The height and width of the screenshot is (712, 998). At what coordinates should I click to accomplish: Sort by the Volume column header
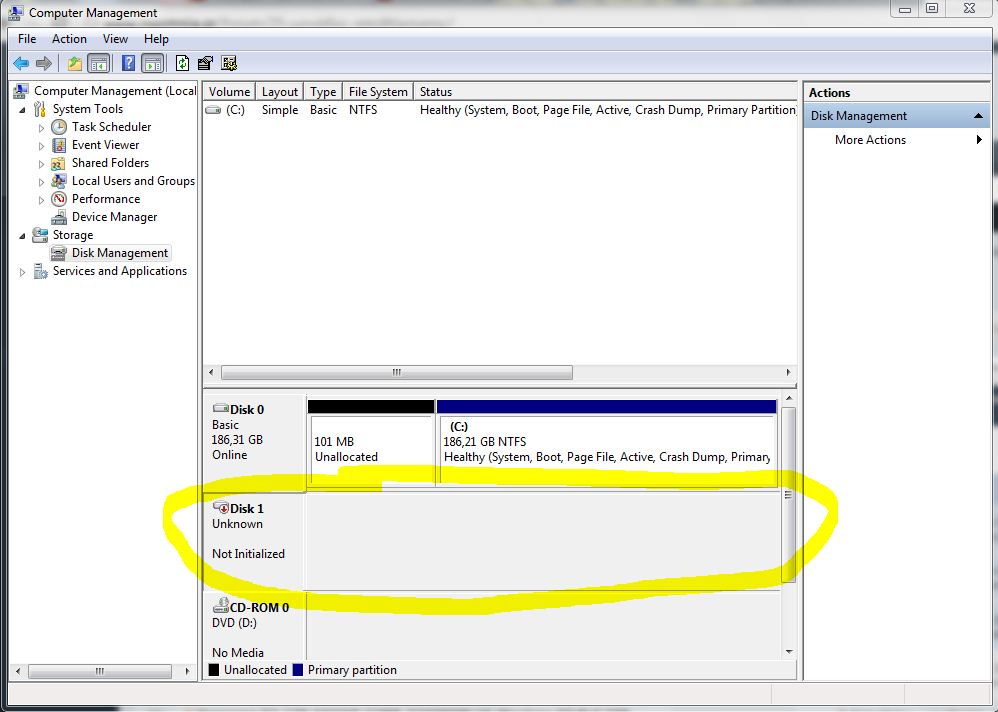[229, 92]
